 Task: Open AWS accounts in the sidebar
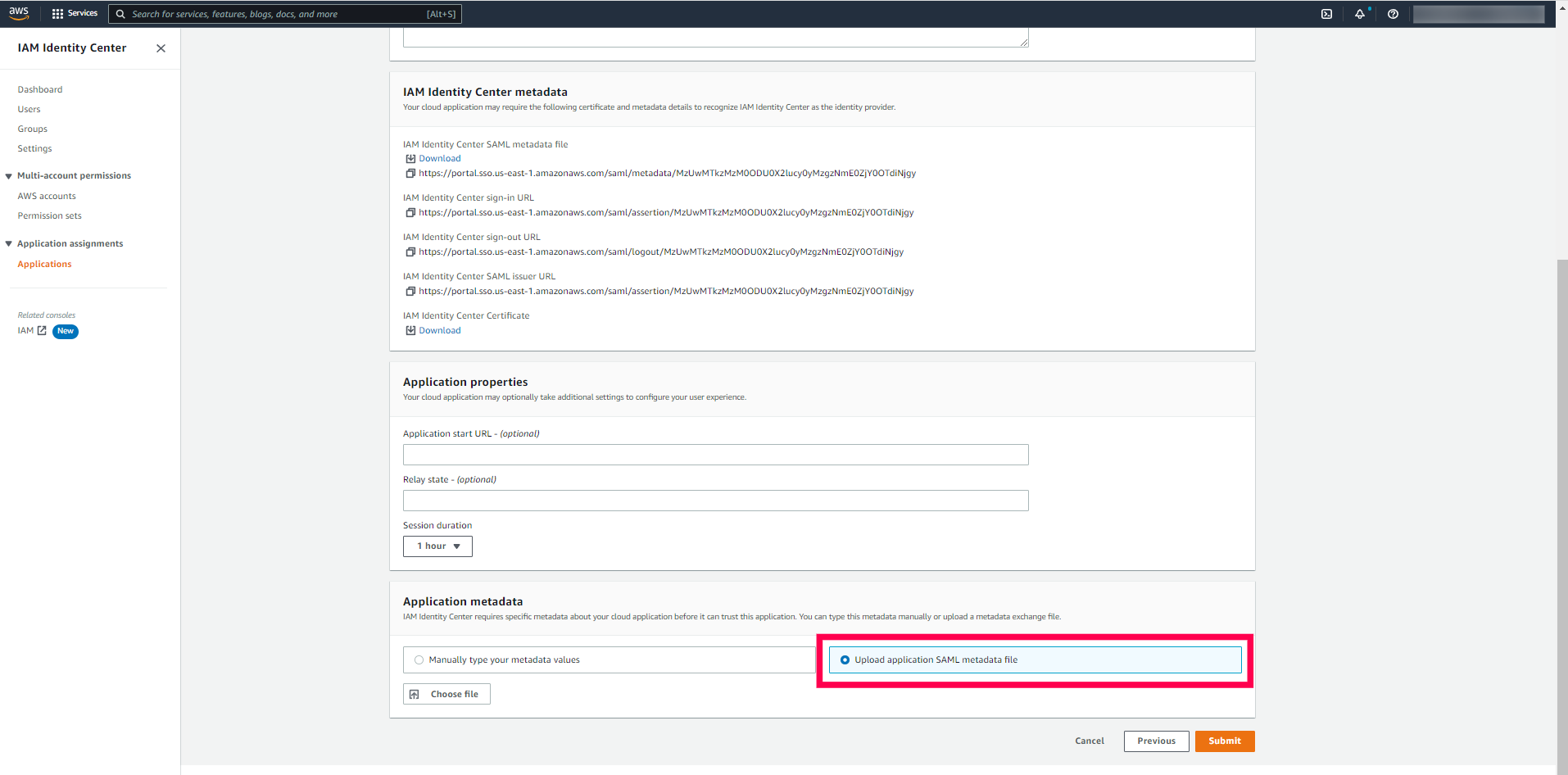47,197
